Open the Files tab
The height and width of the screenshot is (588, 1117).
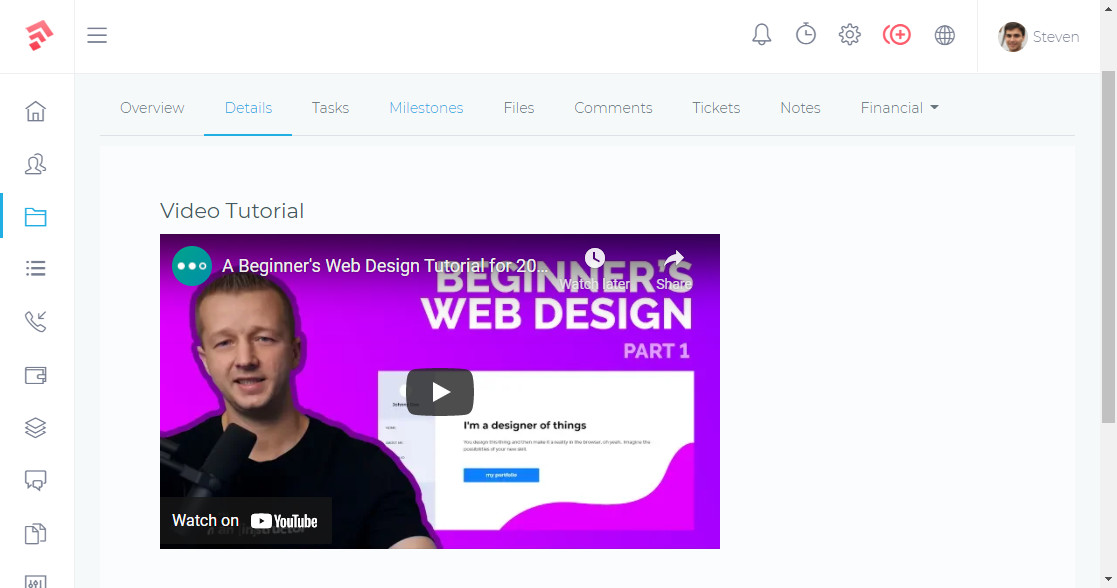pos(519,108)
